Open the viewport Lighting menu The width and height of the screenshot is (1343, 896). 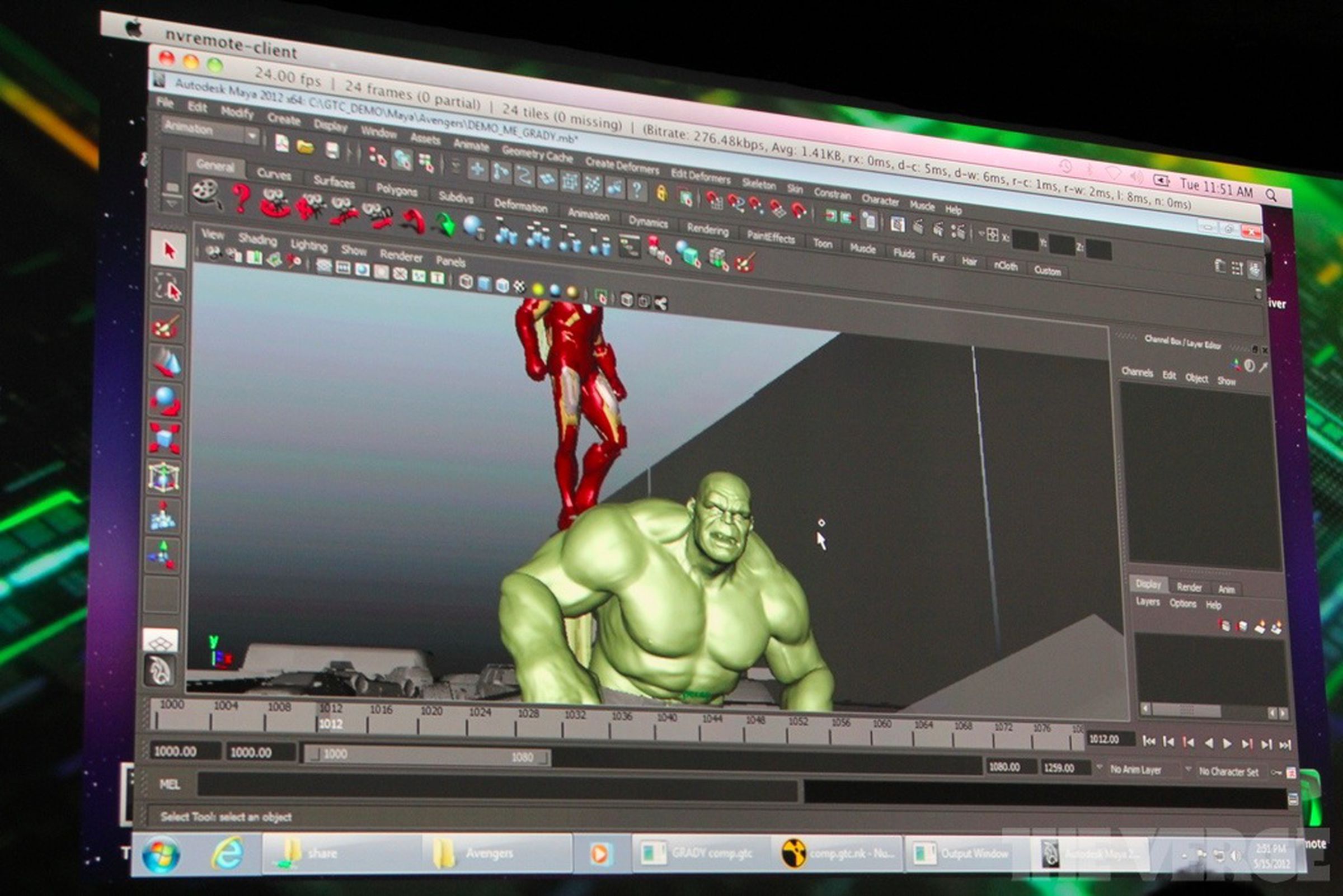click(x=309, y=245)
